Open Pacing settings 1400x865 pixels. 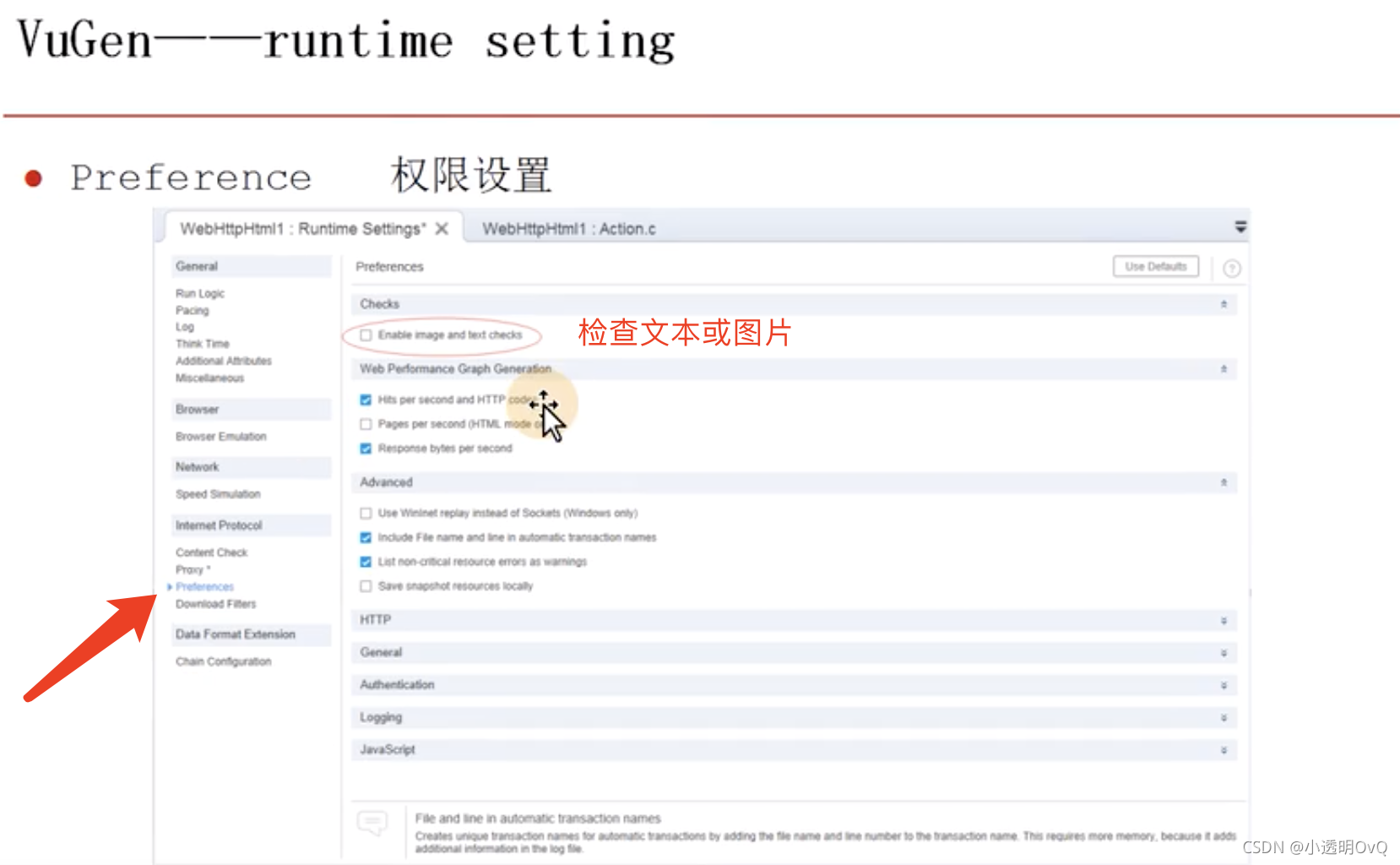tap(192, 310)
